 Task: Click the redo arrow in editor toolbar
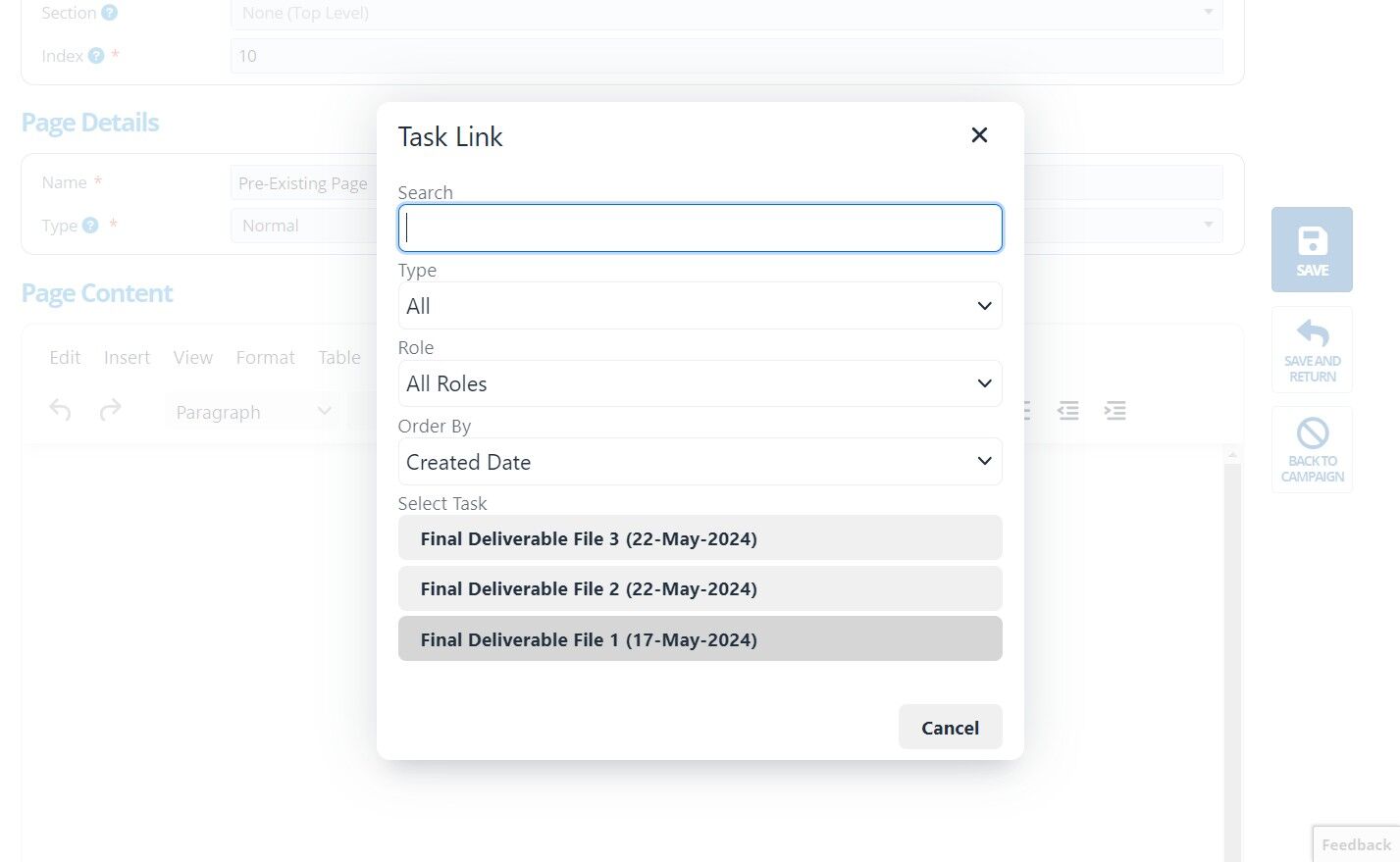(110, 411)
